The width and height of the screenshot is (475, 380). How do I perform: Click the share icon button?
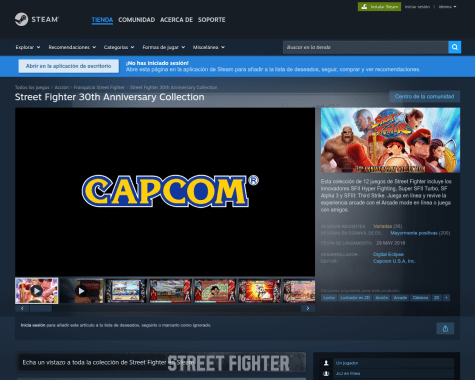point(445,329)
